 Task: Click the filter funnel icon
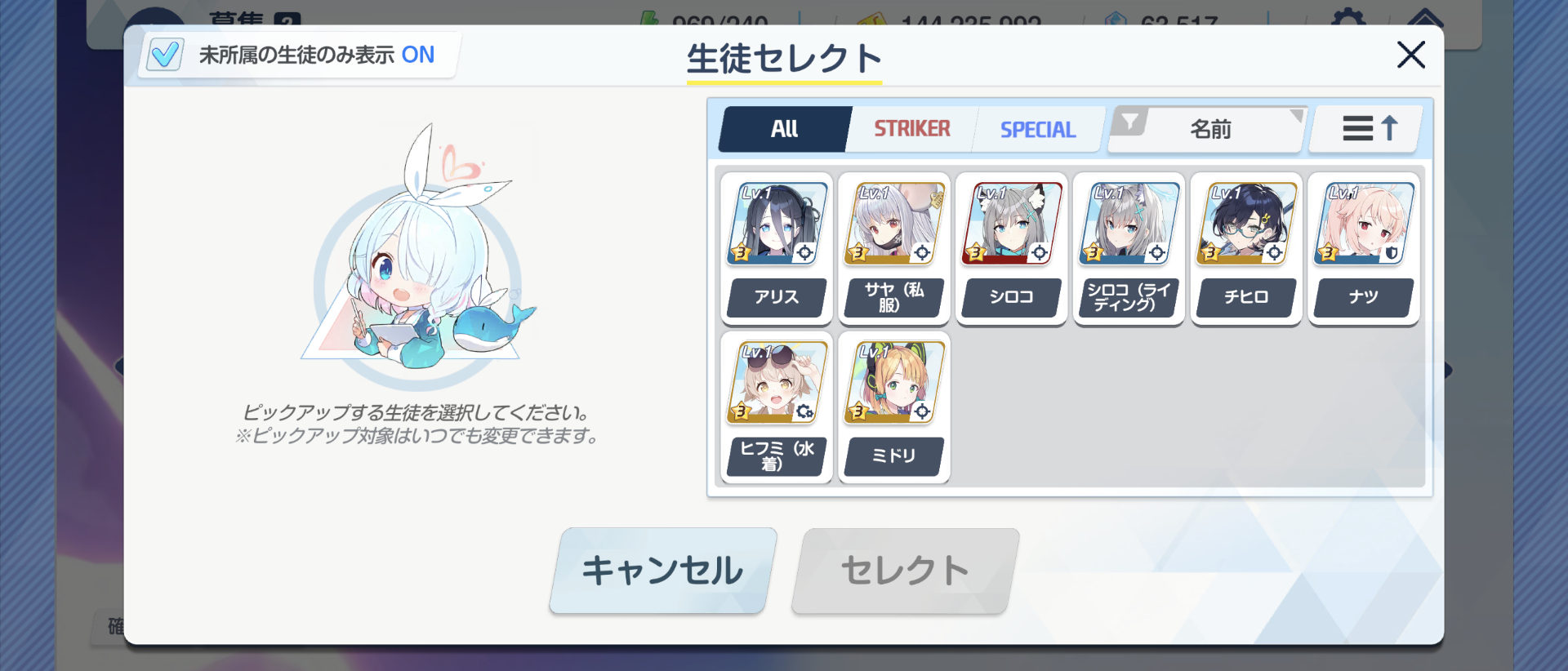pos(1130,122)
